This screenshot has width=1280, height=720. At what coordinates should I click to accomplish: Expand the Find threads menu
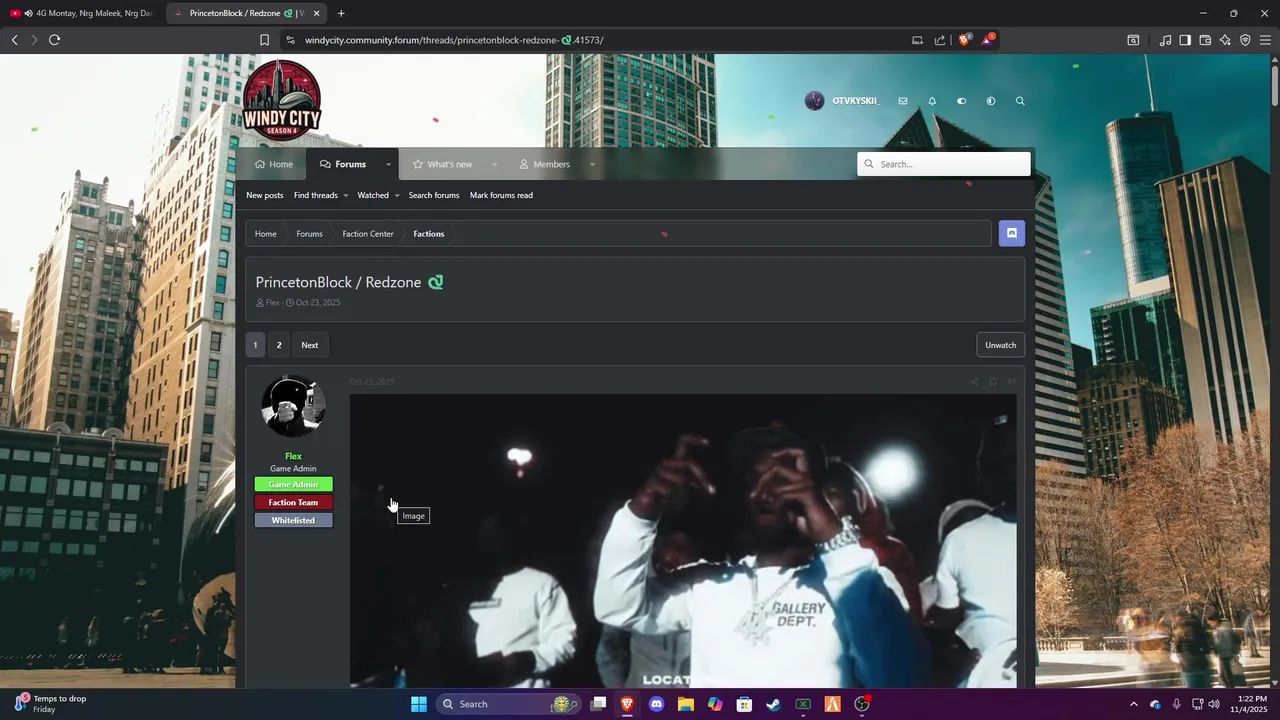pyautogui.click(x=321, y=195)
